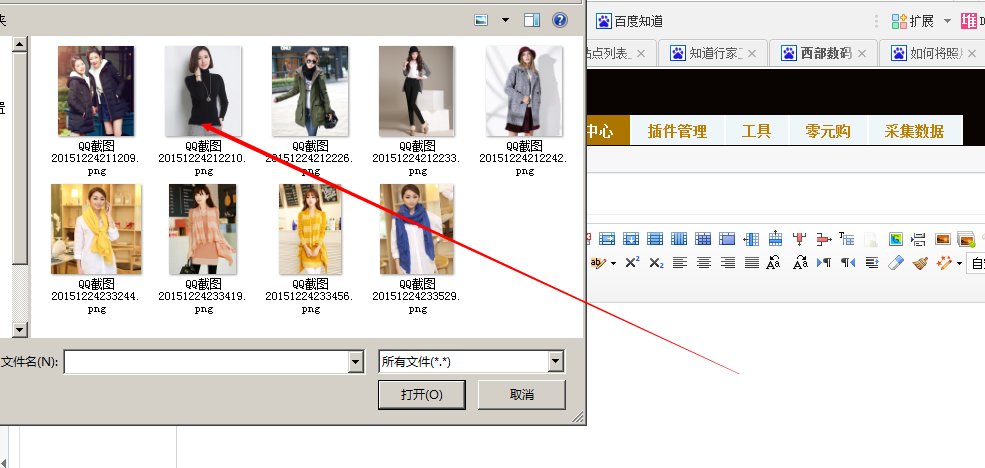This screenshot has width=985, height=468.
Task: Click the insert single image icon
Action: pyautogui.click(x=942, y=239)
